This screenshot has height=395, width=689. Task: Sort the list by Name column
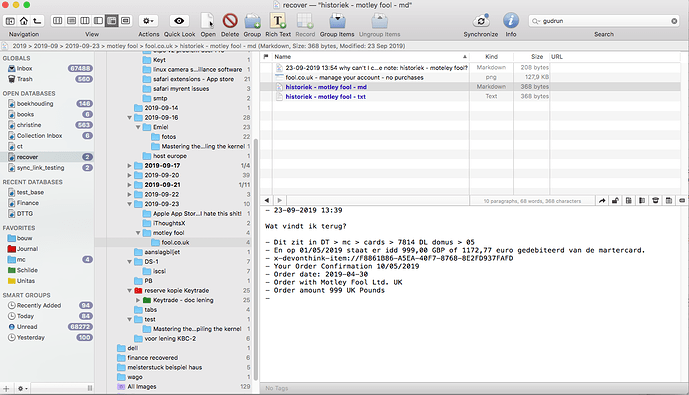pos(370,57)
